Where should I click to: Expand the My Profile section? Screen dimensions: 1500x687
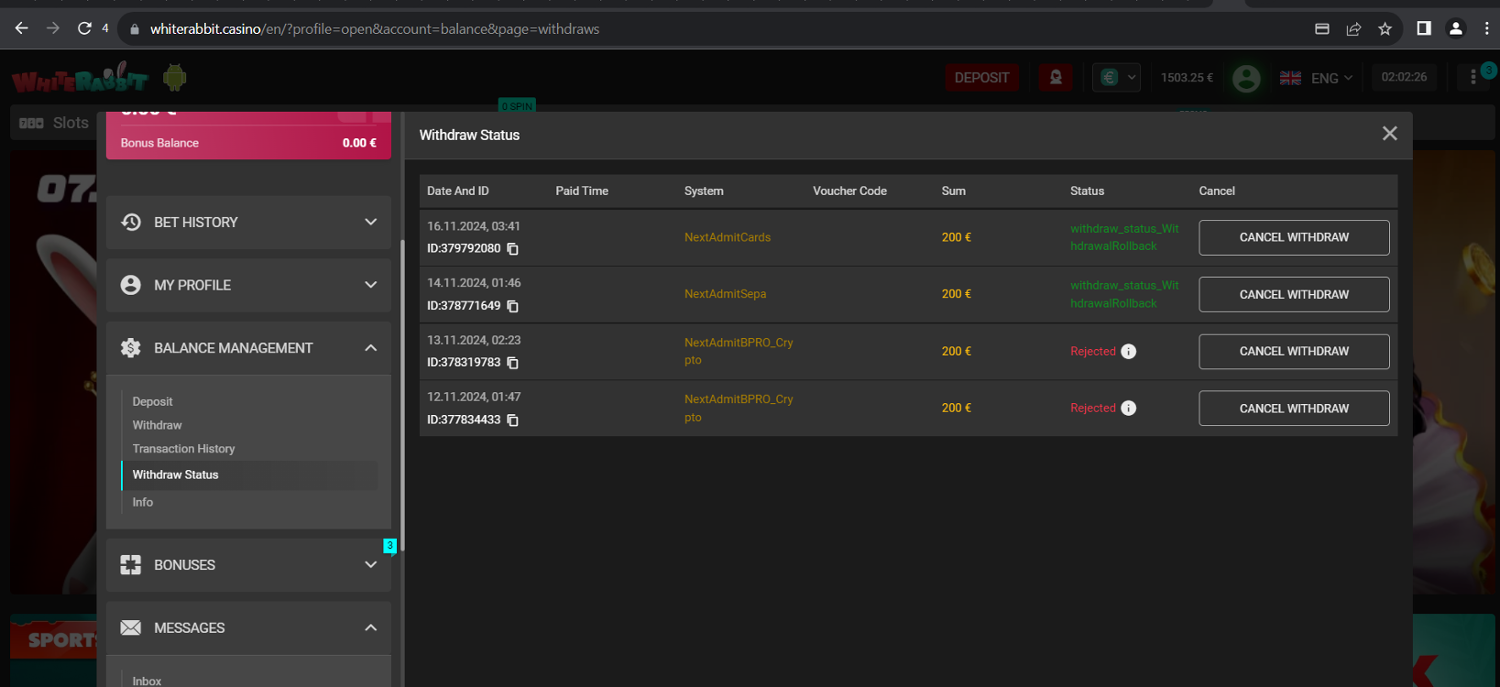(248, 285)
